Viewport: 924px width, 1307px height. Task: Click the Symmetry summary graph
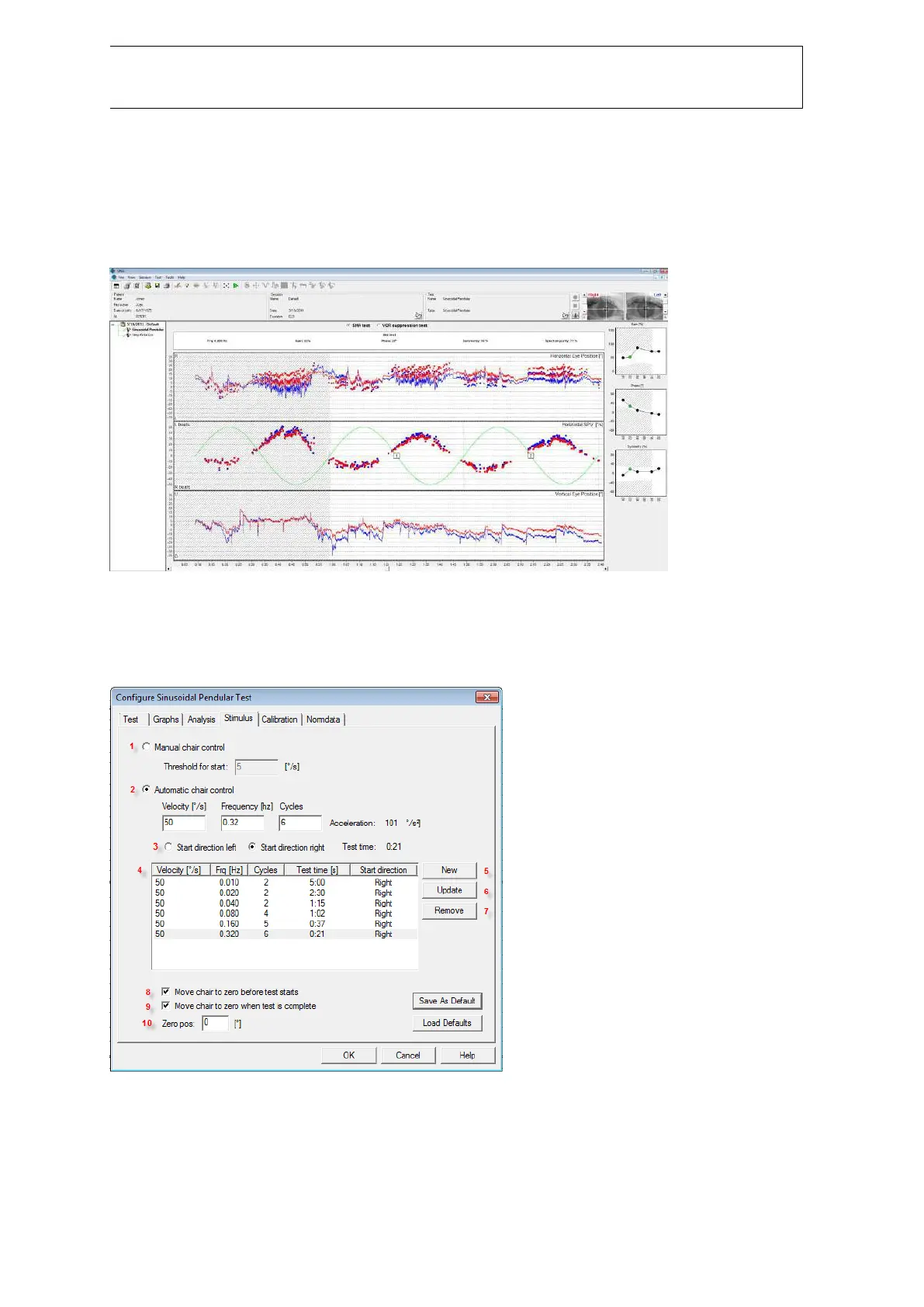(640, 473)
